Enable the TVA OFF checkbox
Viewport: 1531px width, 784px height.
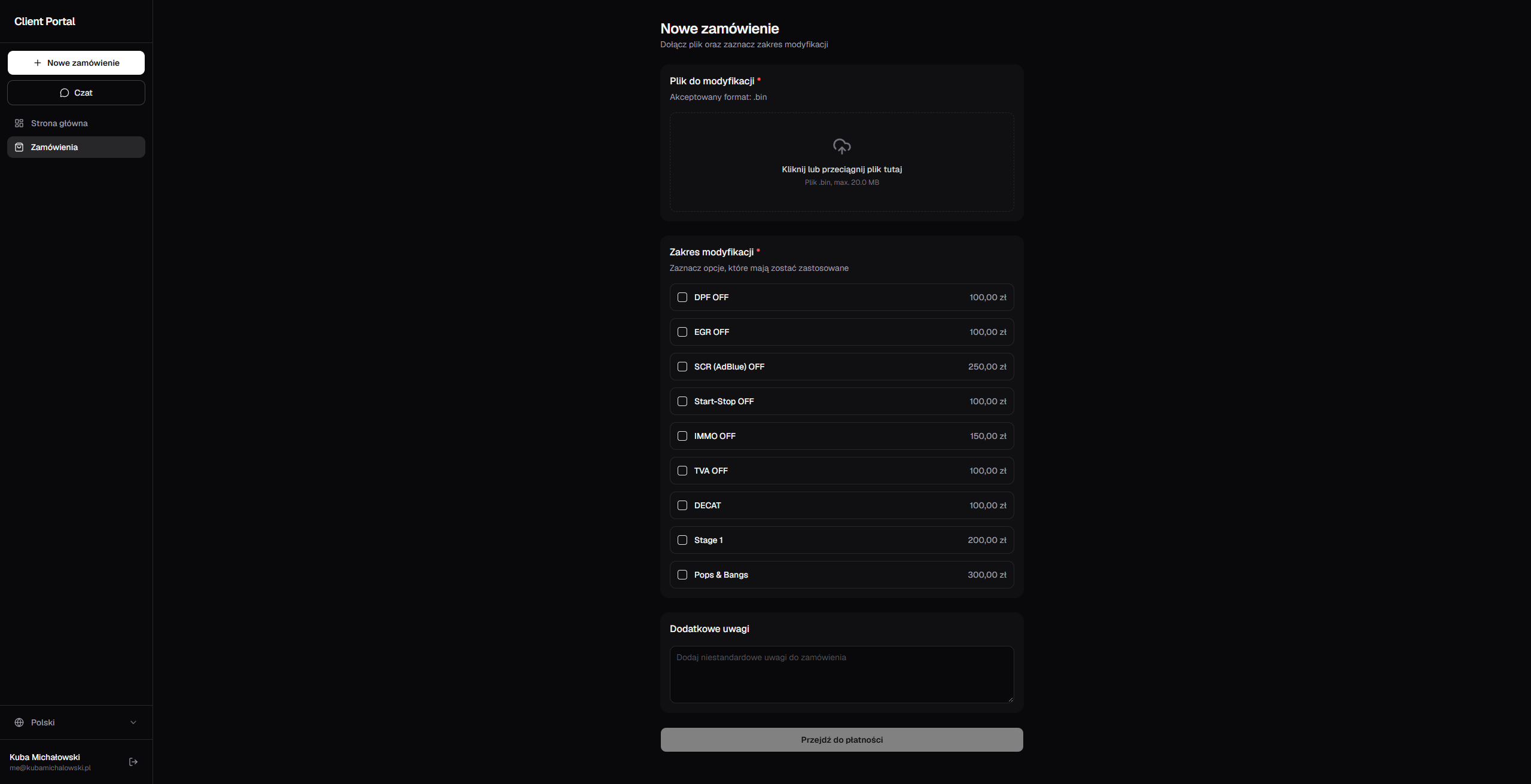682,471
